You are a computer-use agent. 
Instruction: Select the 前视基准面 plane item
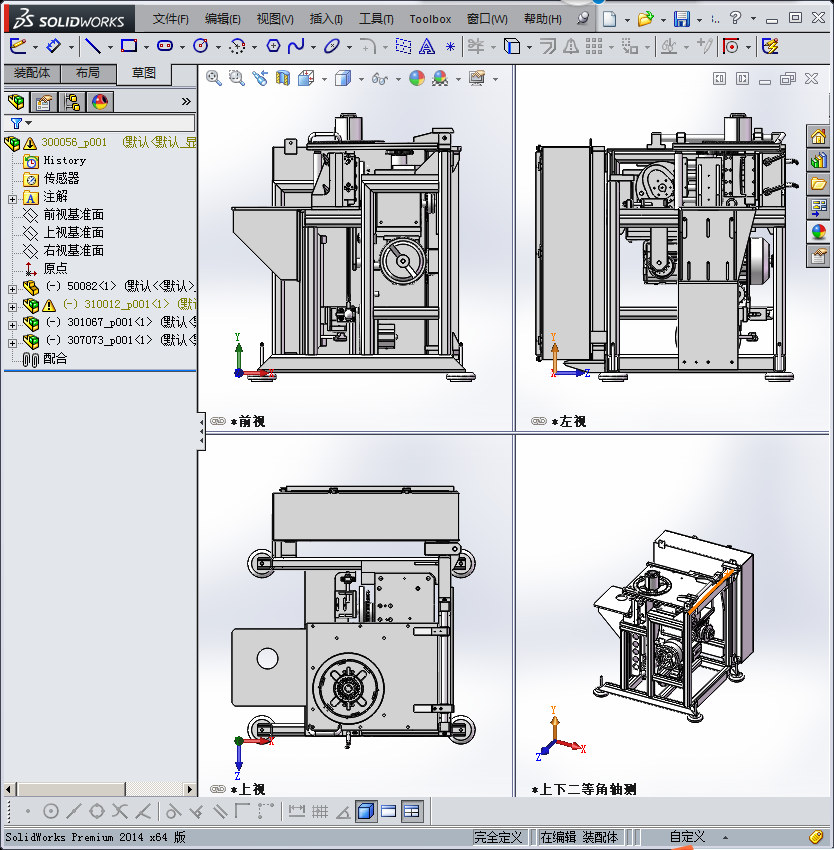tap(73, 215)
